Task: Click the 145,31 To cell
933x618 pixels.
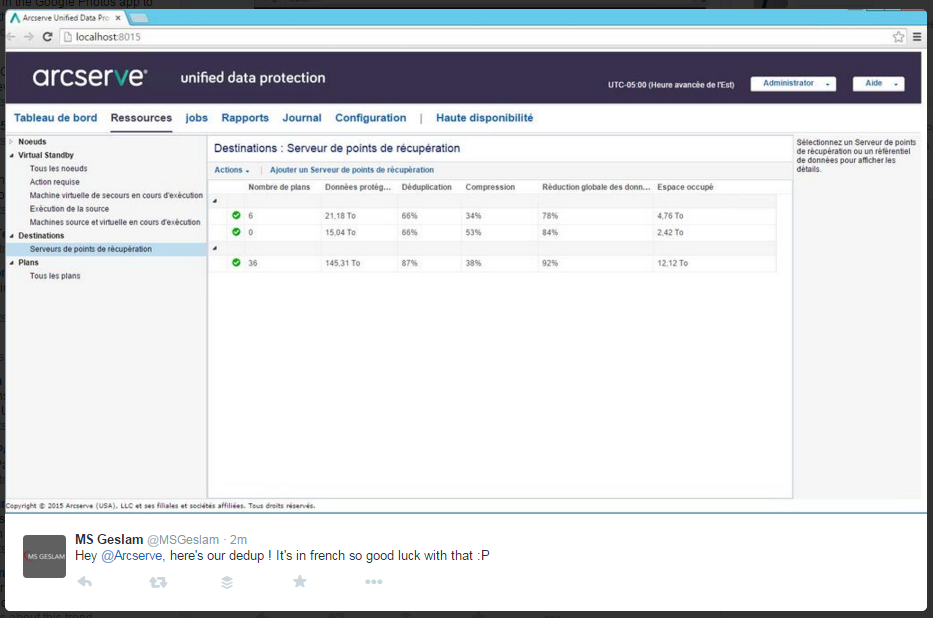Action: pos(342,263)
